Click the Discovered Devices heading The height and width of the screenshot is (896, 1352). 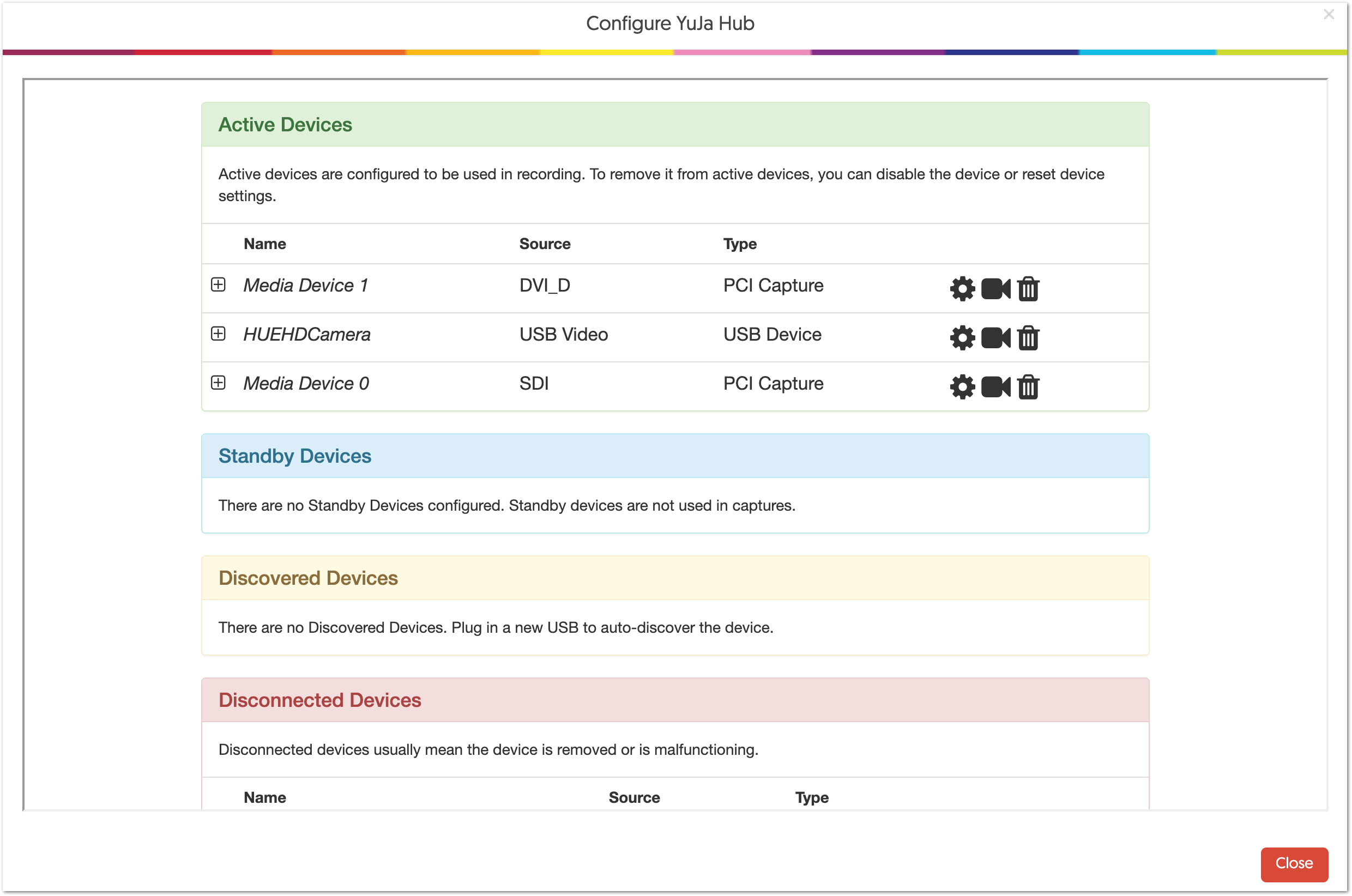[x=308, y=578]
